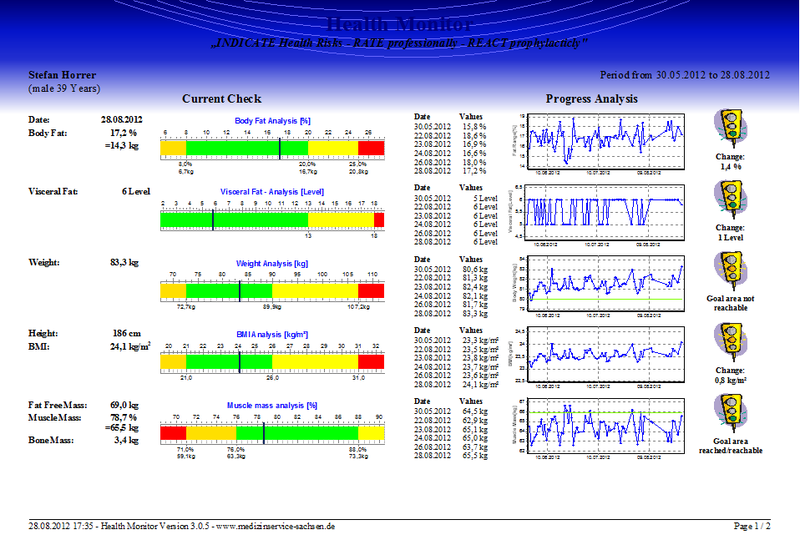Click the 'Change: 0,8 kg/m²' label
This screenshot has width=800, height=550.
pos(731,375)
